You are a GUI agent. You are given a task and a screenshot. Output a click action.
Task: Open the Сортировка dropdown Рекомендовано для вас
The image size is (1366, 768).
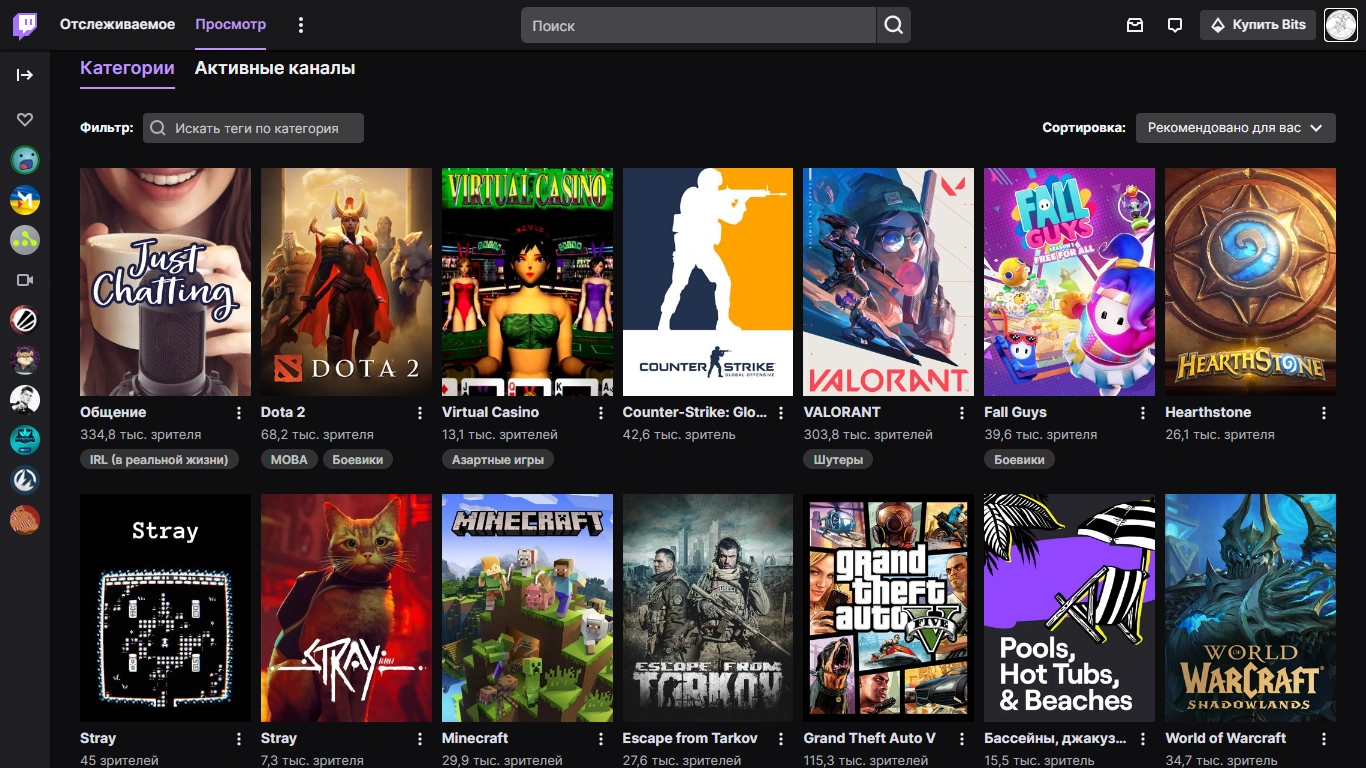point(1235,128)
